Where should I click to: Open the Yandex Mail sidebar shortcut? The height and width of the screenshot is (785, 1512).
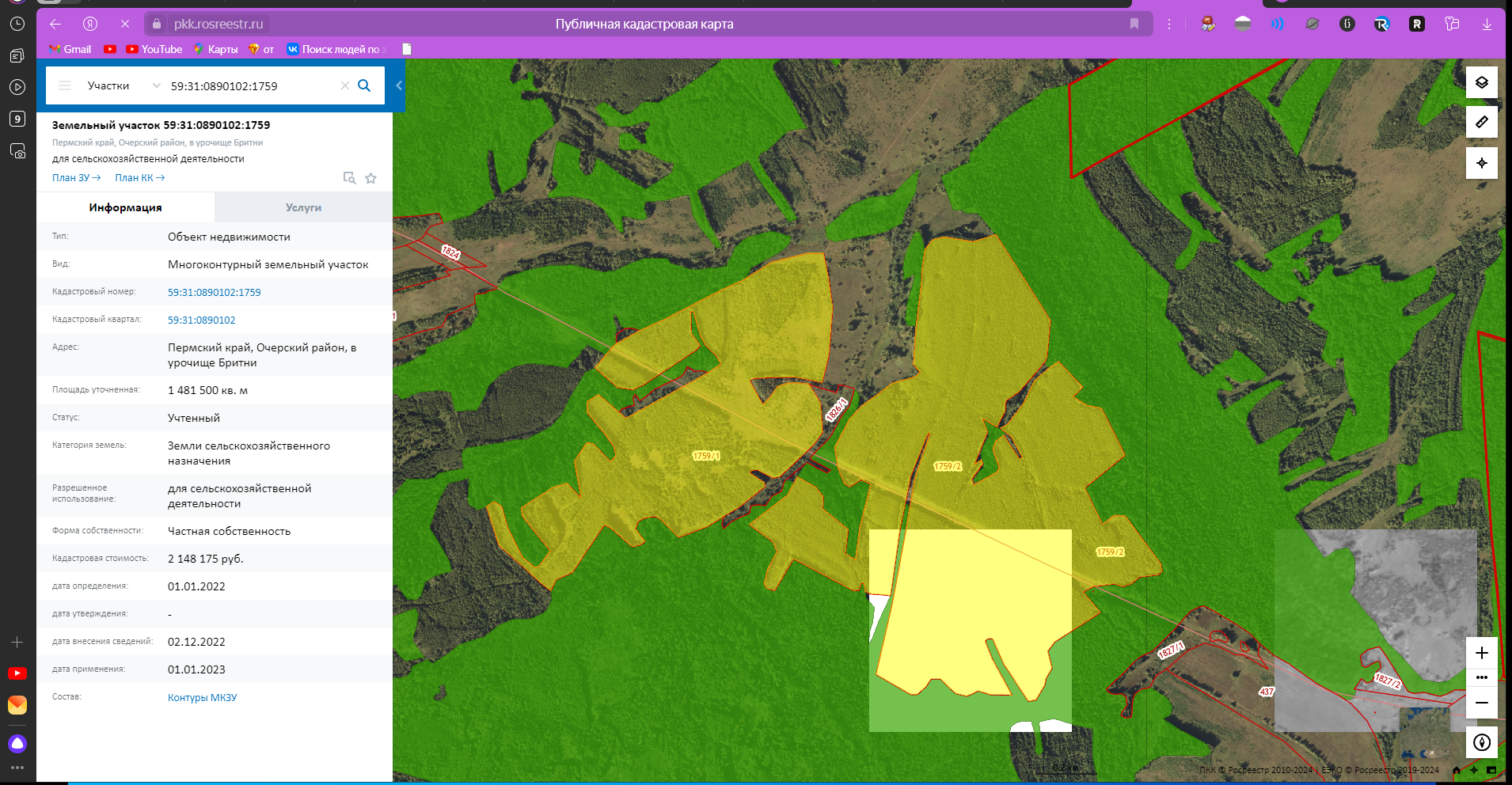[17, 704]
